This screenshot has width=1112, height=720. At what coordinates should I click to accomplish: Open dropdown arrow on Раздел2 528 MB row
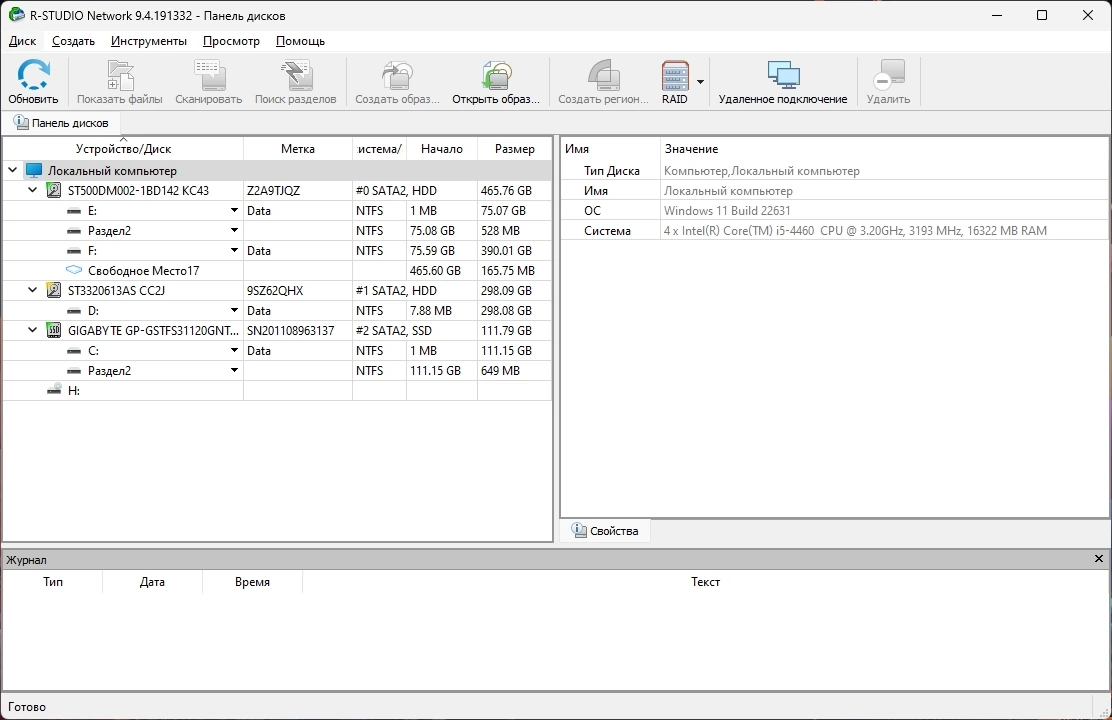(234, 231)
